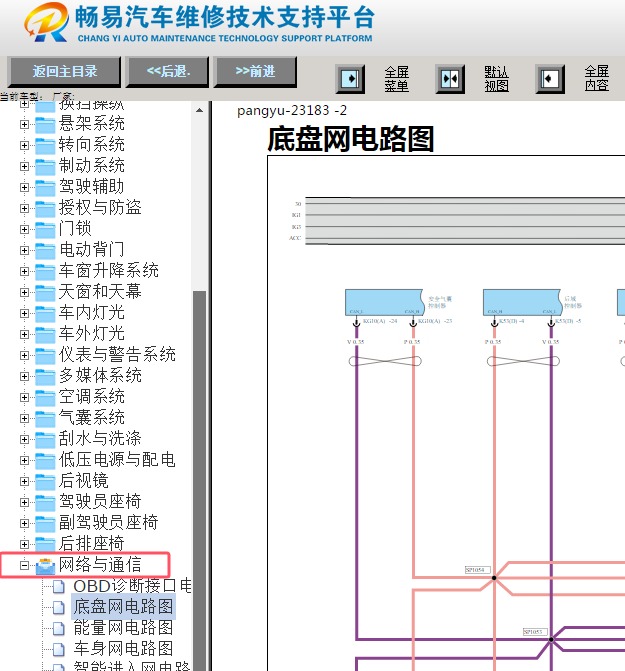The image size is (625, 671).
Task: Expand the 气囊系统 tree node
Action: [x=24, y=418]
